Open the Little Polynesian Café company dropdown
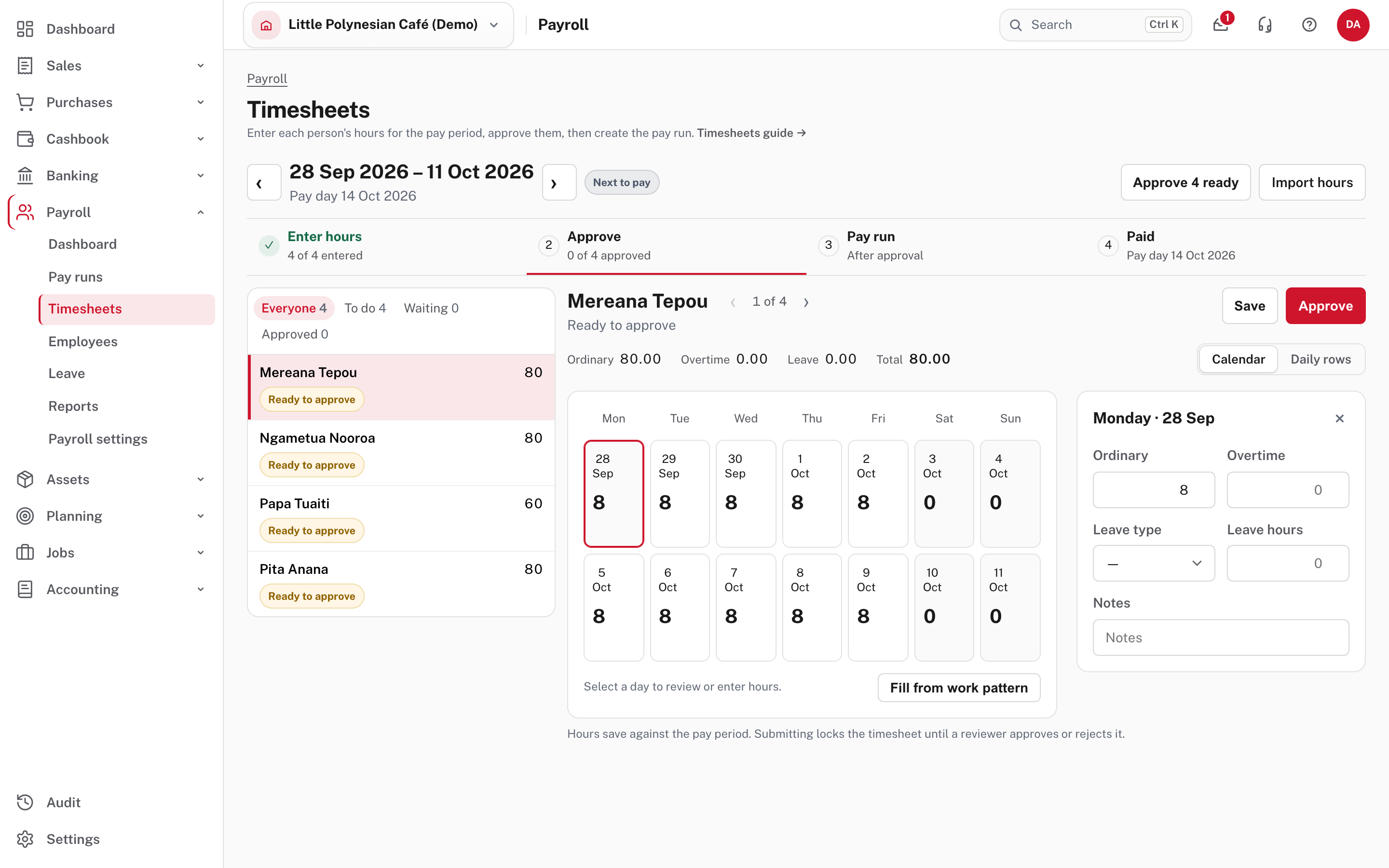Viewport: 1389px width, 868px height. click(x=378, y=25)
